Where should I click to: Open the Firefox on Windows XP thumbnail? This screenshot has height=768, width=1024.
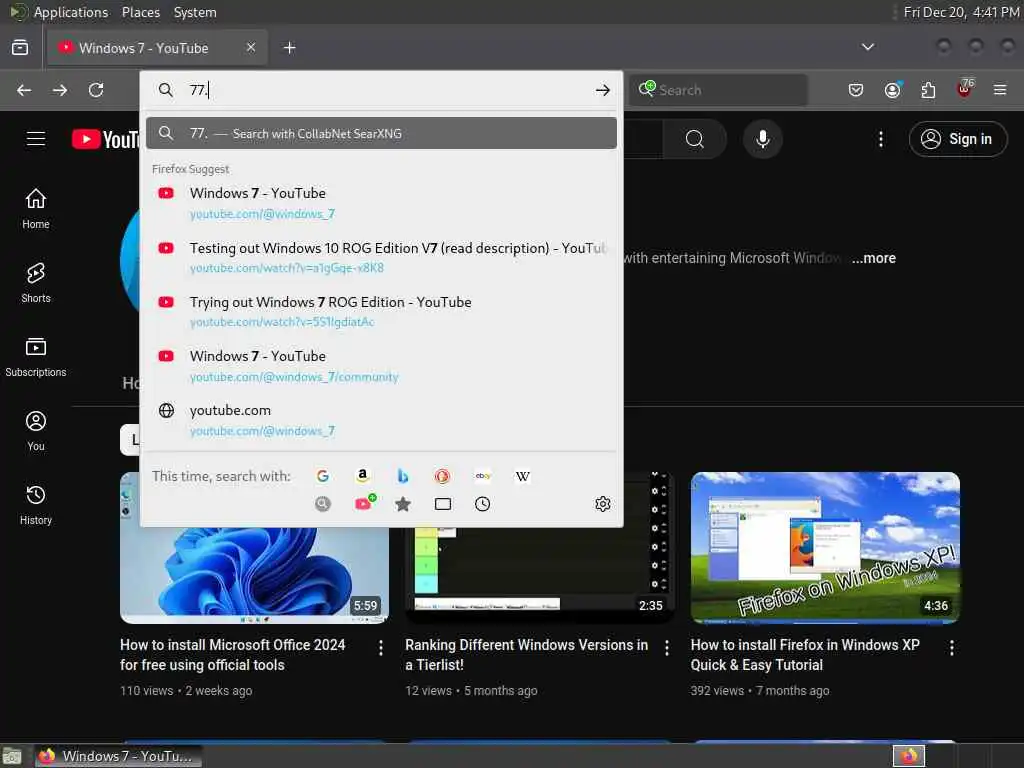point(825,547)
